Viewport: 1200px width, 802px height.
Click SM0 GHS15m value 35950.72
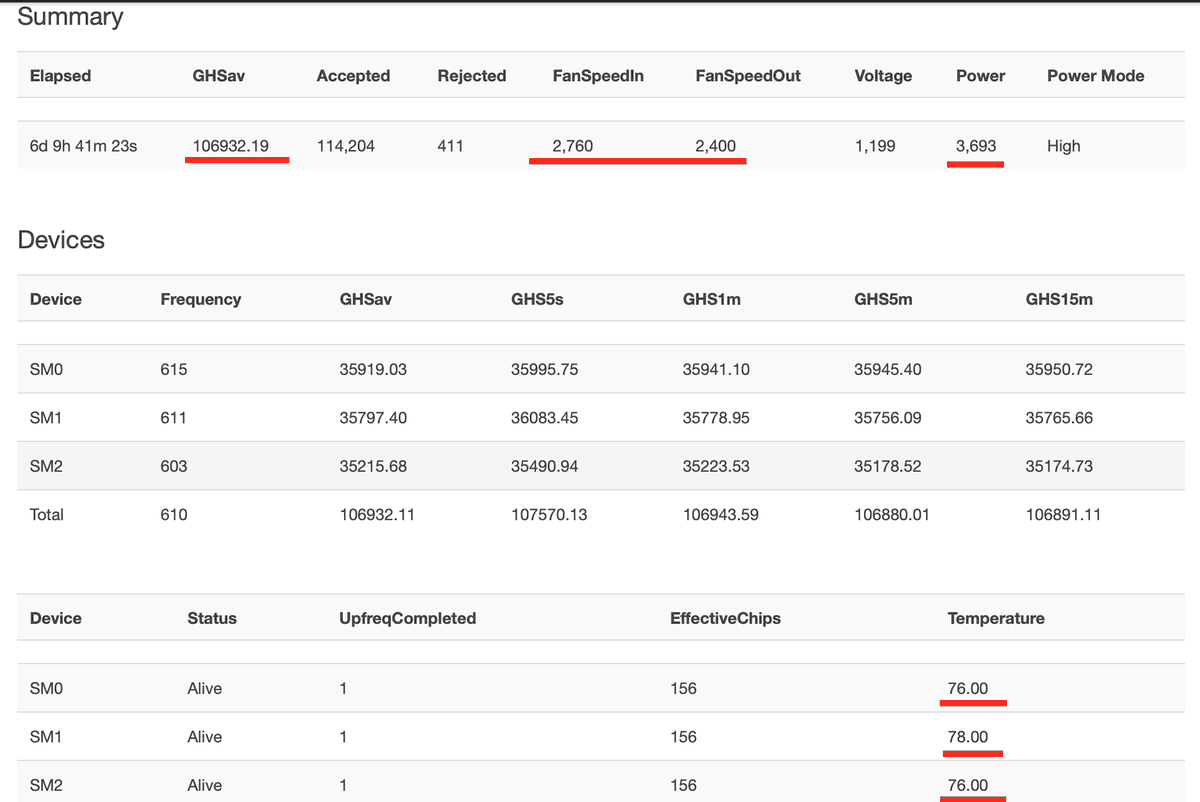[x=1059, y=369]
